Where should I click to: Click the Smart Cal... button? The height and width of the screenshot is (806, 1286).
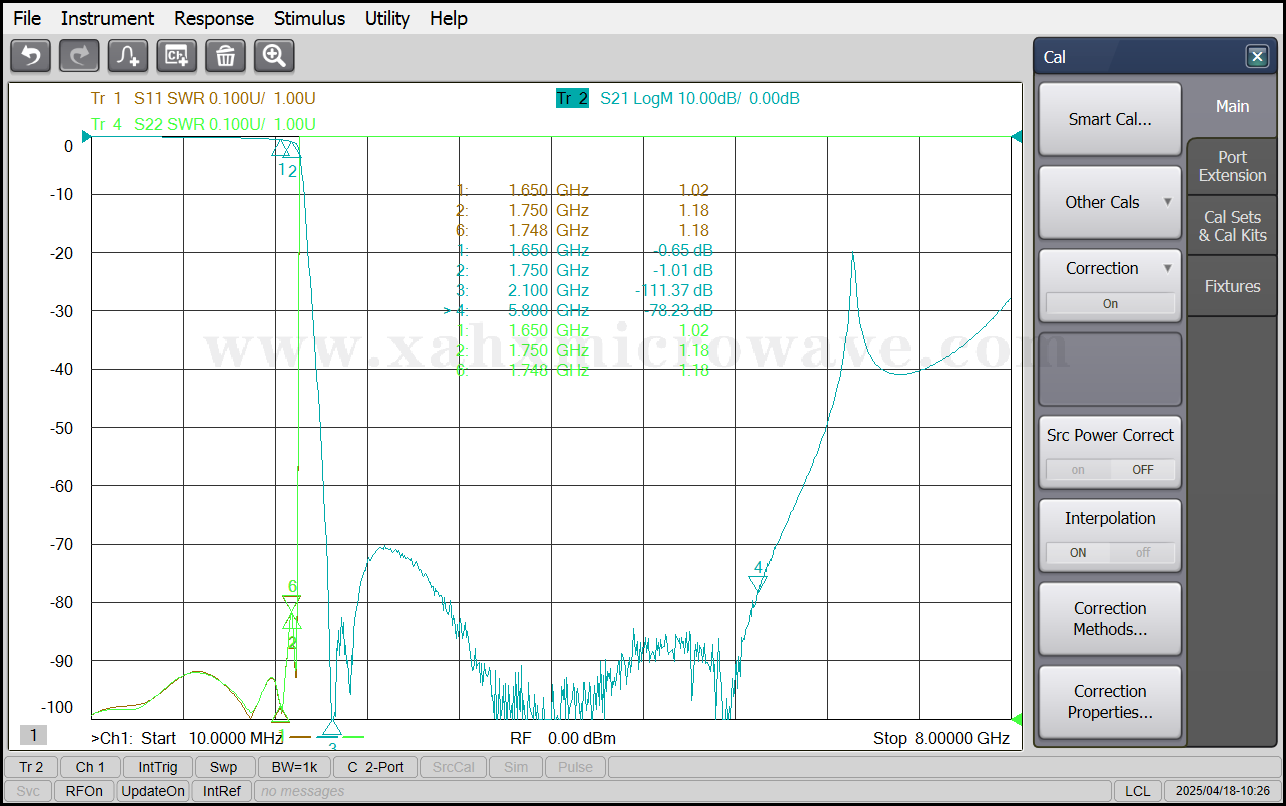(1110, 119)
